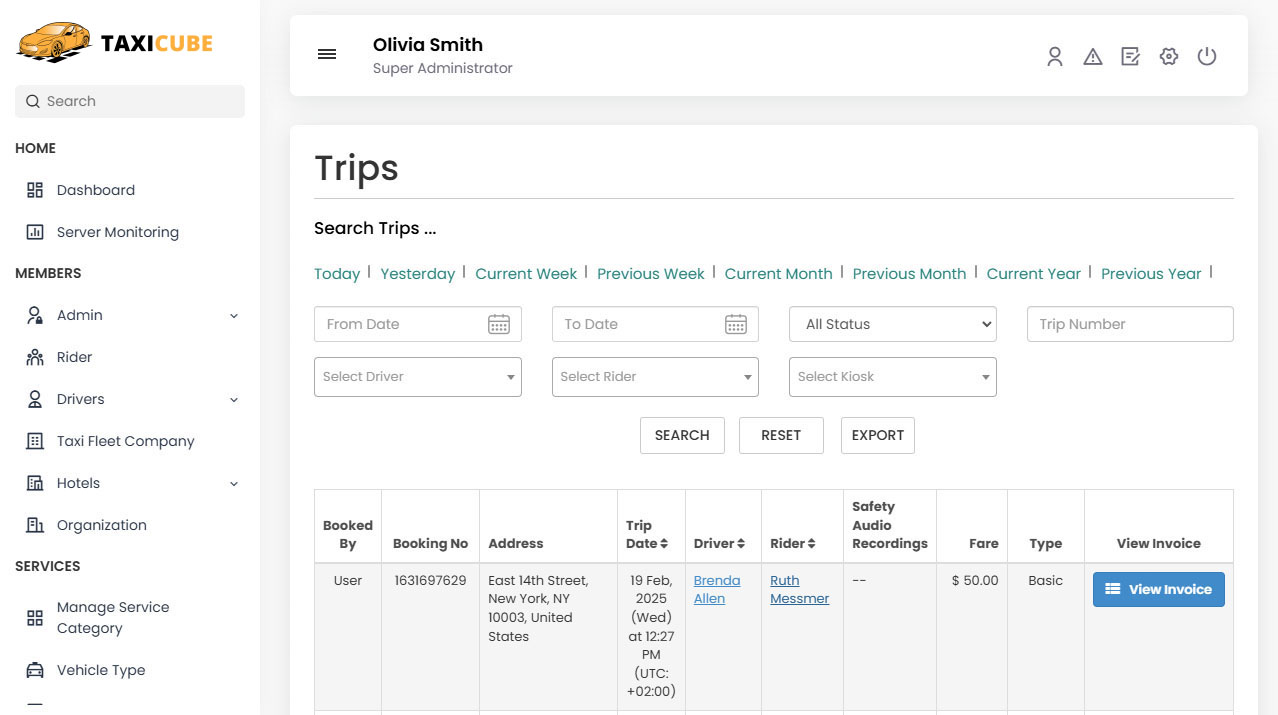Click the power logout icon
Image resolution: width=1278 pixels, height=715 pixels.
point(1206,57)
